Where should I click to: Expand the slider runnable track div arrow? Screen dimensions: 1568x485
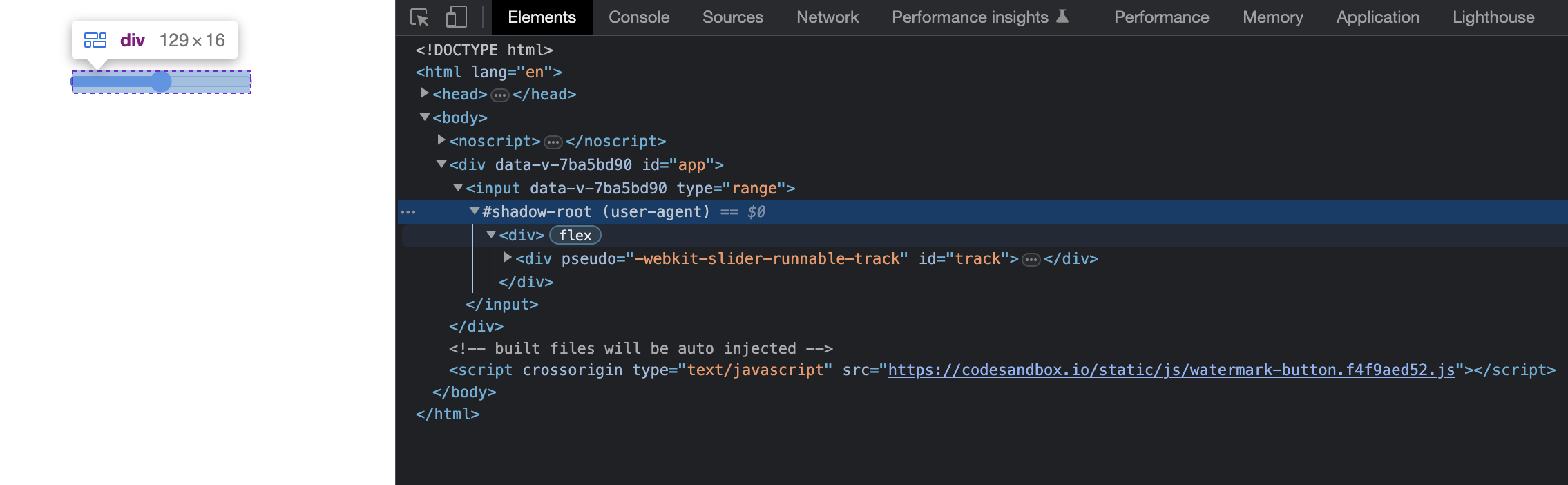click(x=508, y=257)
